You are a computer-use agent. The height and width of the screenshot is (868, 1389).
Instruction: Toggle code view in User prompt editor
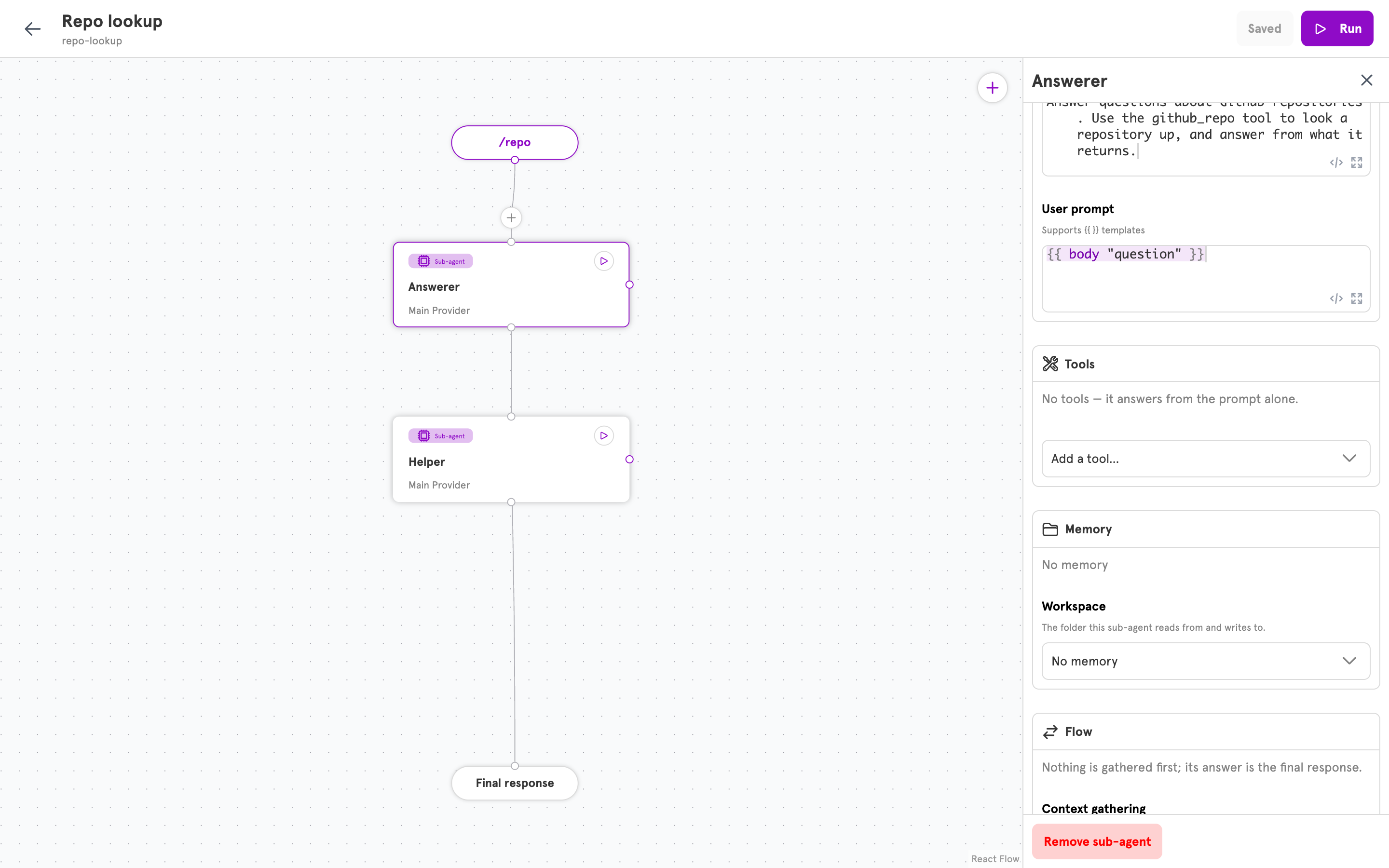[1336, 298]
